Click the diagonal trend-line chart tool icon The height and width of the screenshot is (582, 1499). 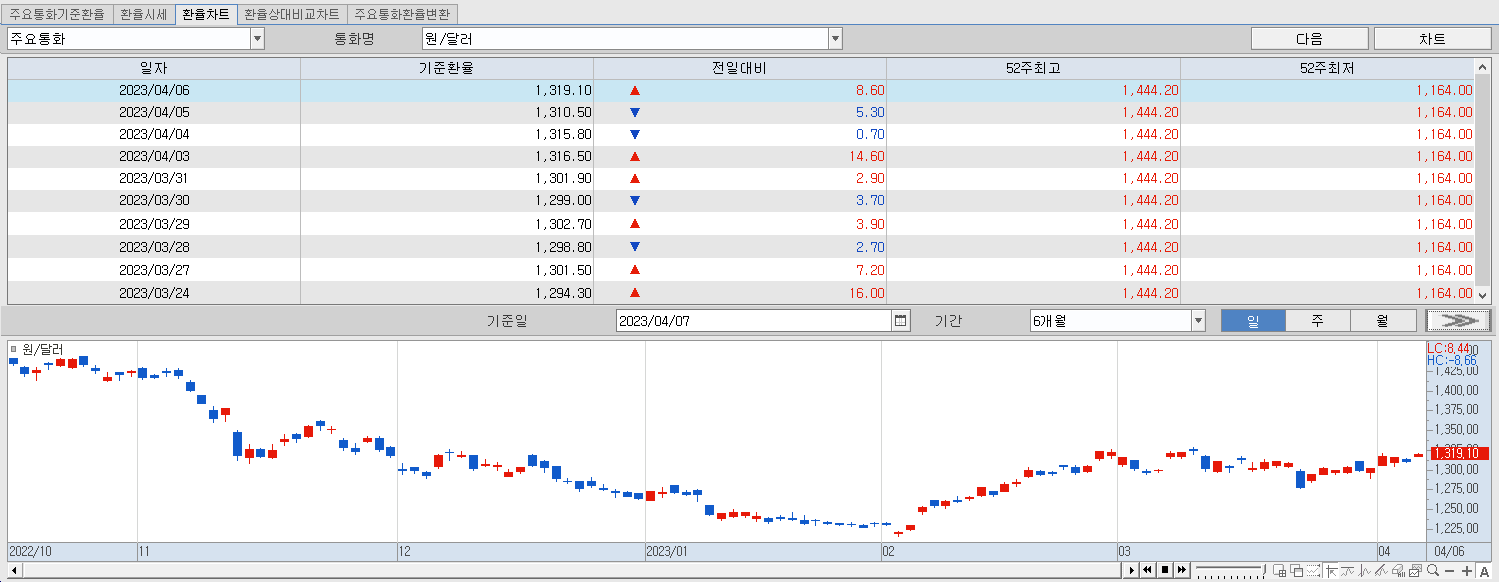1381,571
